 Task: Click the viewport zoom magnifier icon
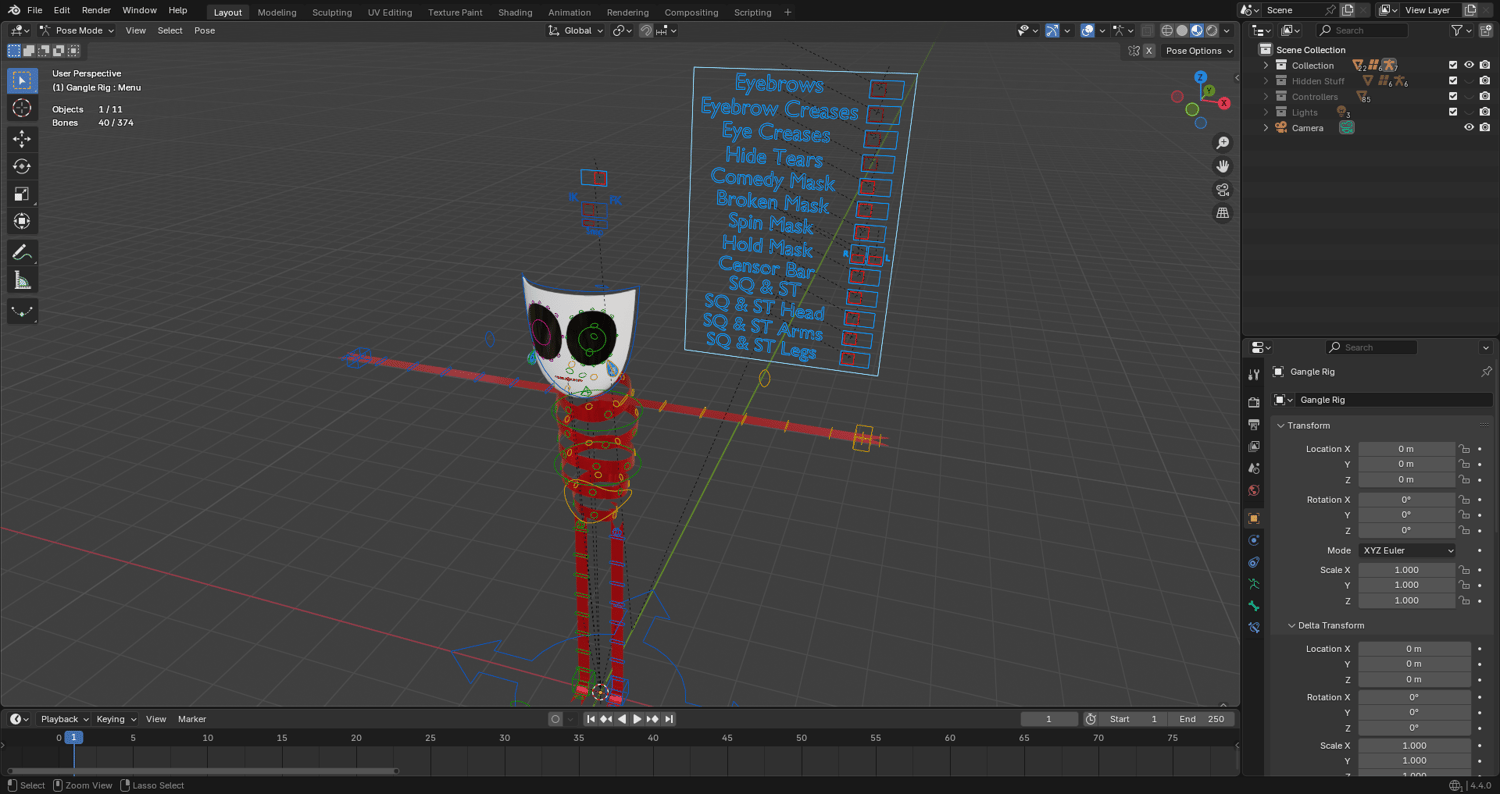tap(1222, 143)
